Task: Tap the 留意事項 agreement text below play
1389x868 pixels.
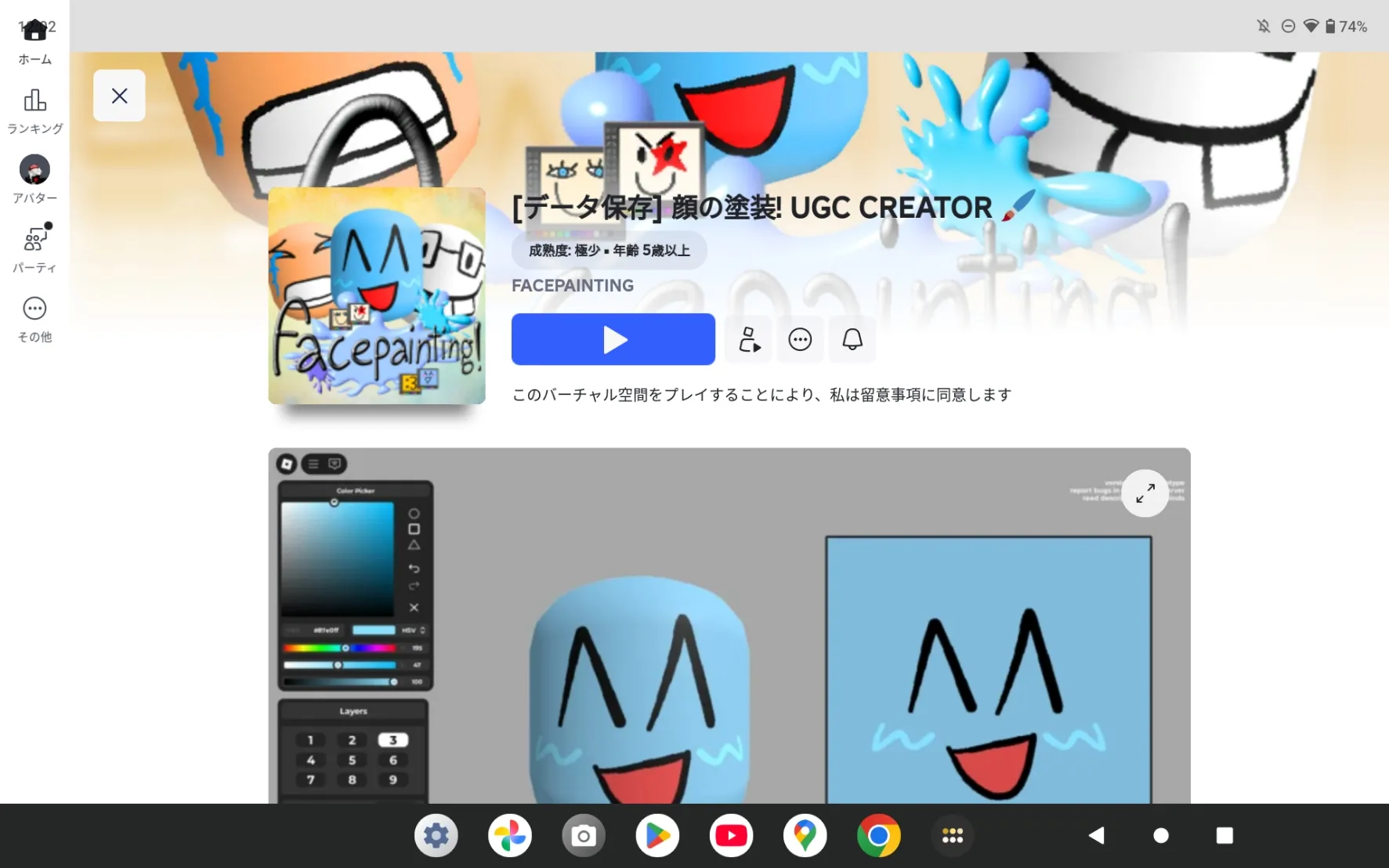Action: 761,395
